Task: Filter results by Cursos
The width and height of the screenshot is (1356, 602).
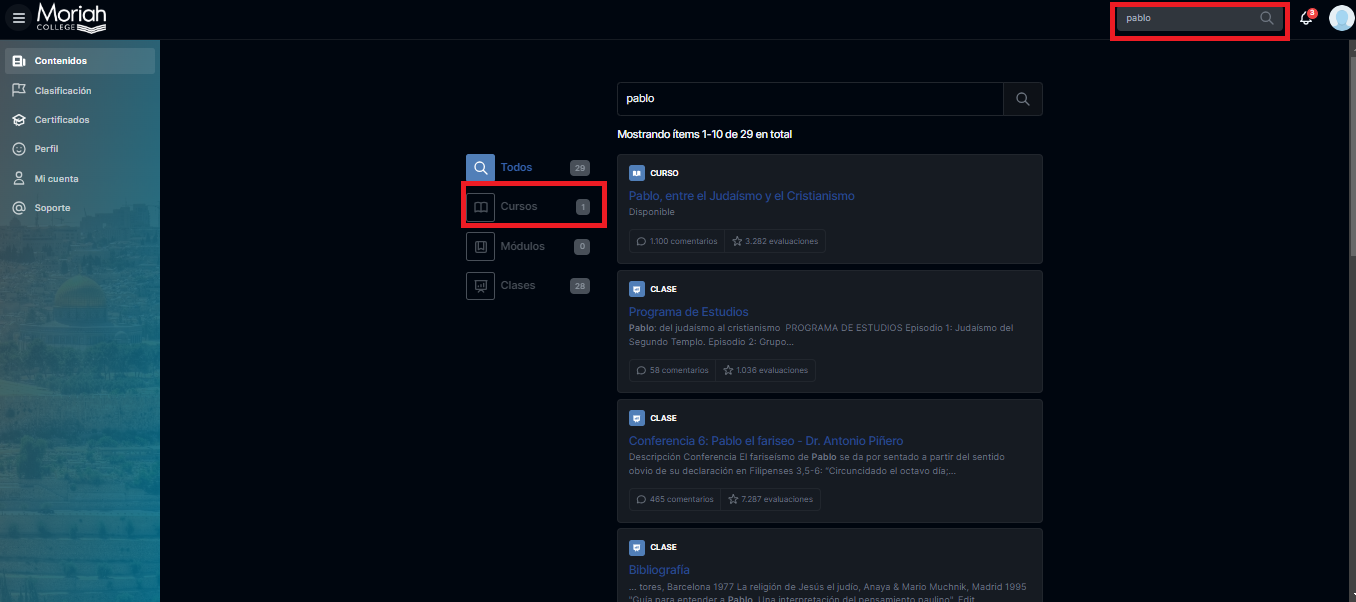Action: [x=519, y=207]
